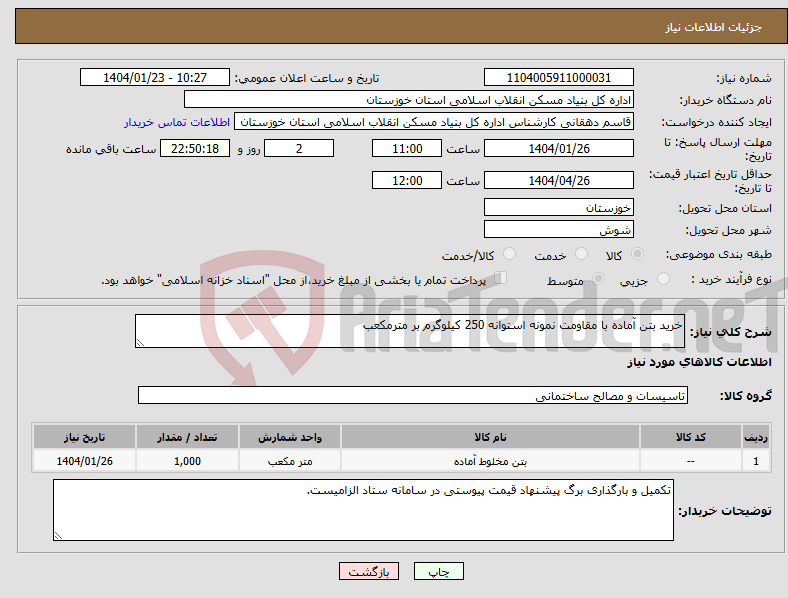Click the price validity time 12:00 field
Screen dimensions: 788x598
(407, 180)
